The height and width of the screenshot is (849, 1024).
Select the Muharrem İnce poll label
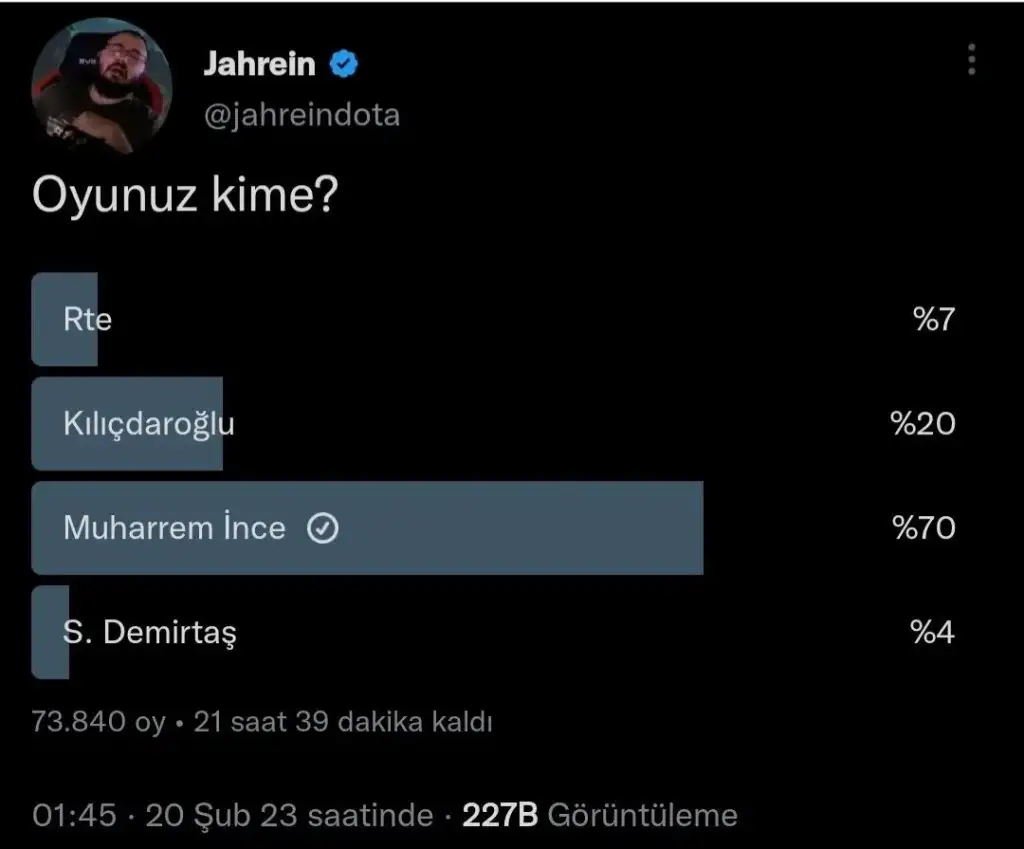coord(174,528)
